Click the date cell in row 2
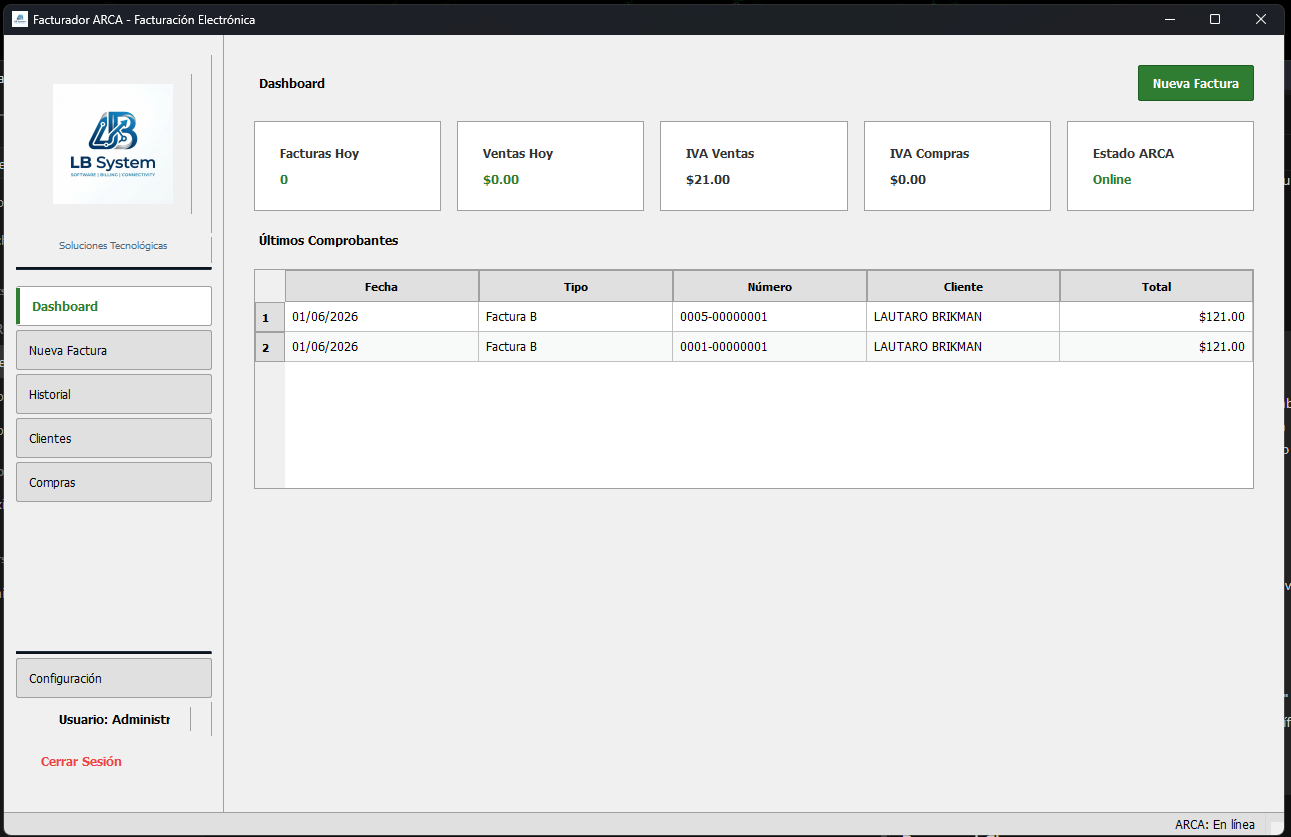Image resolution: width=1291 pixels, height=837 pixels. tap(381, 347)
